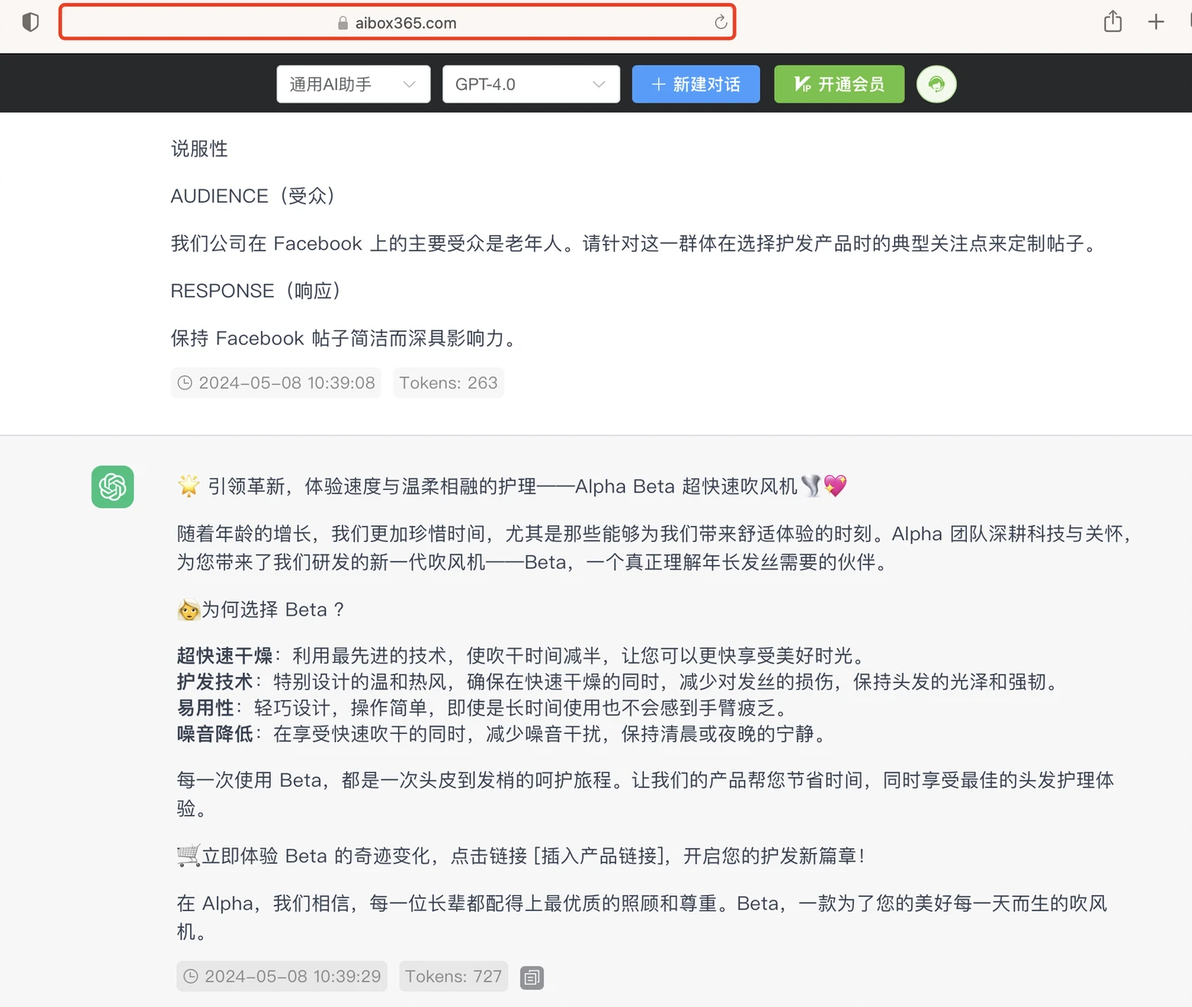Click the 2024-05-08 10:39:08 timestamp
Viewport: 1192px width, 1007px height.
pyautogui.click(x=277, y=383)
